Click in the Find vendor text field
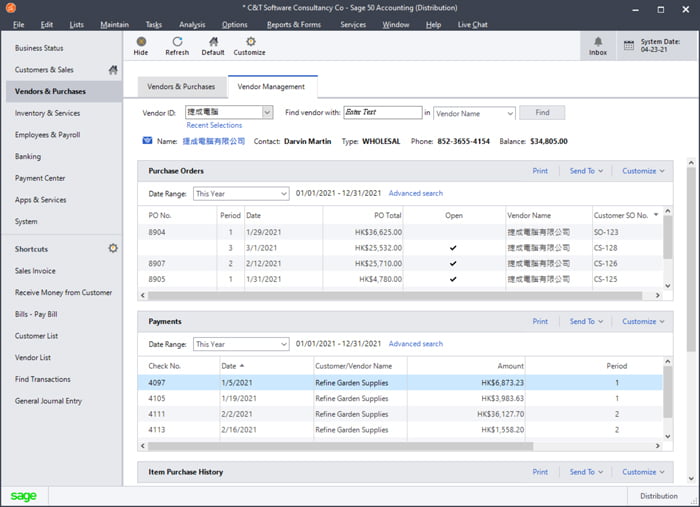The height and width of the screenshot is (507, 700). (383, 112)
